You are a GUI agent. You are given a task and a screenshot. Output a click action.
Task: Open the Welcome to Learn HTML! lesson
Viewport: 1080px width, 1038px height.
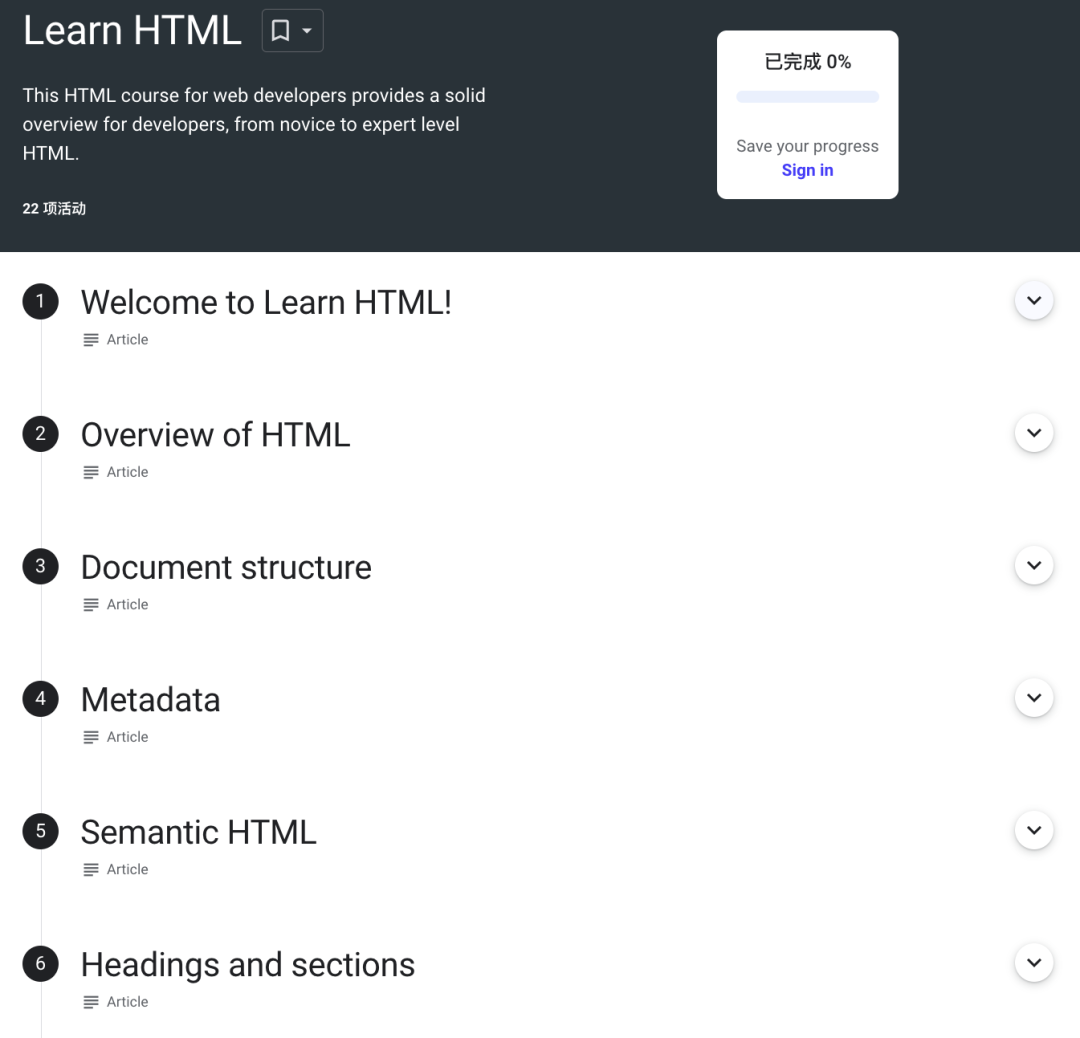pyautogui.click(x=266, y=302)
